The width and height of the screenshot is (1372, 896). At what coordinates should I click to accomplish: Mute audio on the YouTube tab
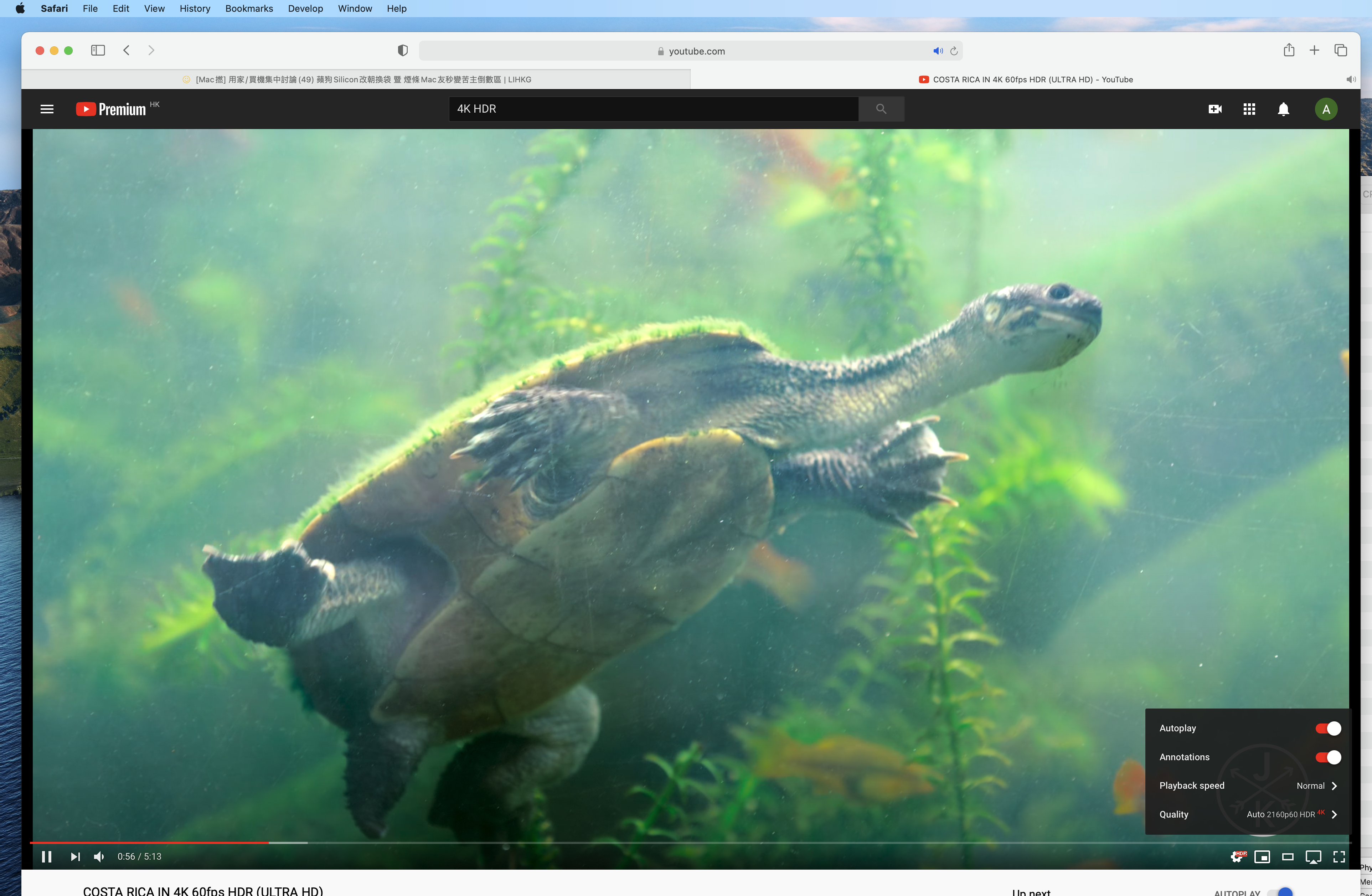tap(1351, 79)
